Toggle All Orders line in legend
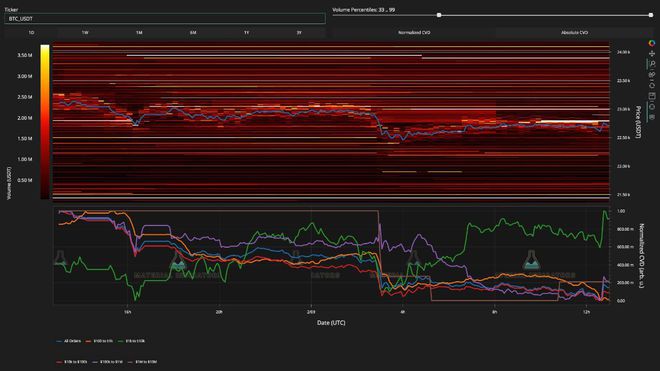Viewport: 660px width, 371px height. (x=69, y=341)
